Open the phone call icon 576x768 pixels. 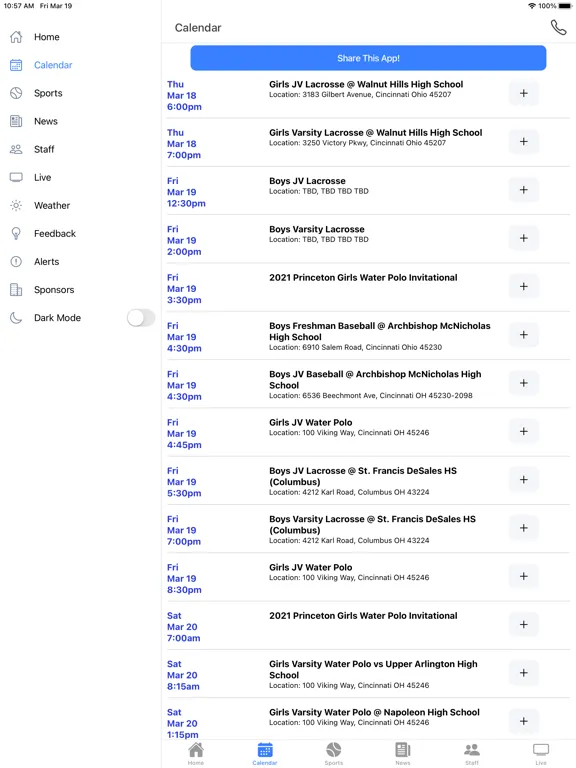pyautogui.click(x=558, y=27)
